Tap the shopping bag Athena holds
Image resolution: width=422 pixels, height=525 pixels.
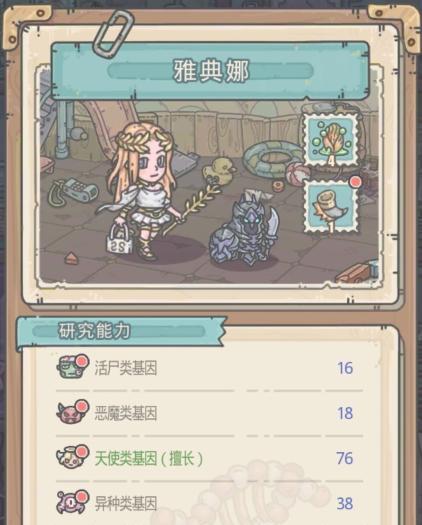[x=120, y=239]
